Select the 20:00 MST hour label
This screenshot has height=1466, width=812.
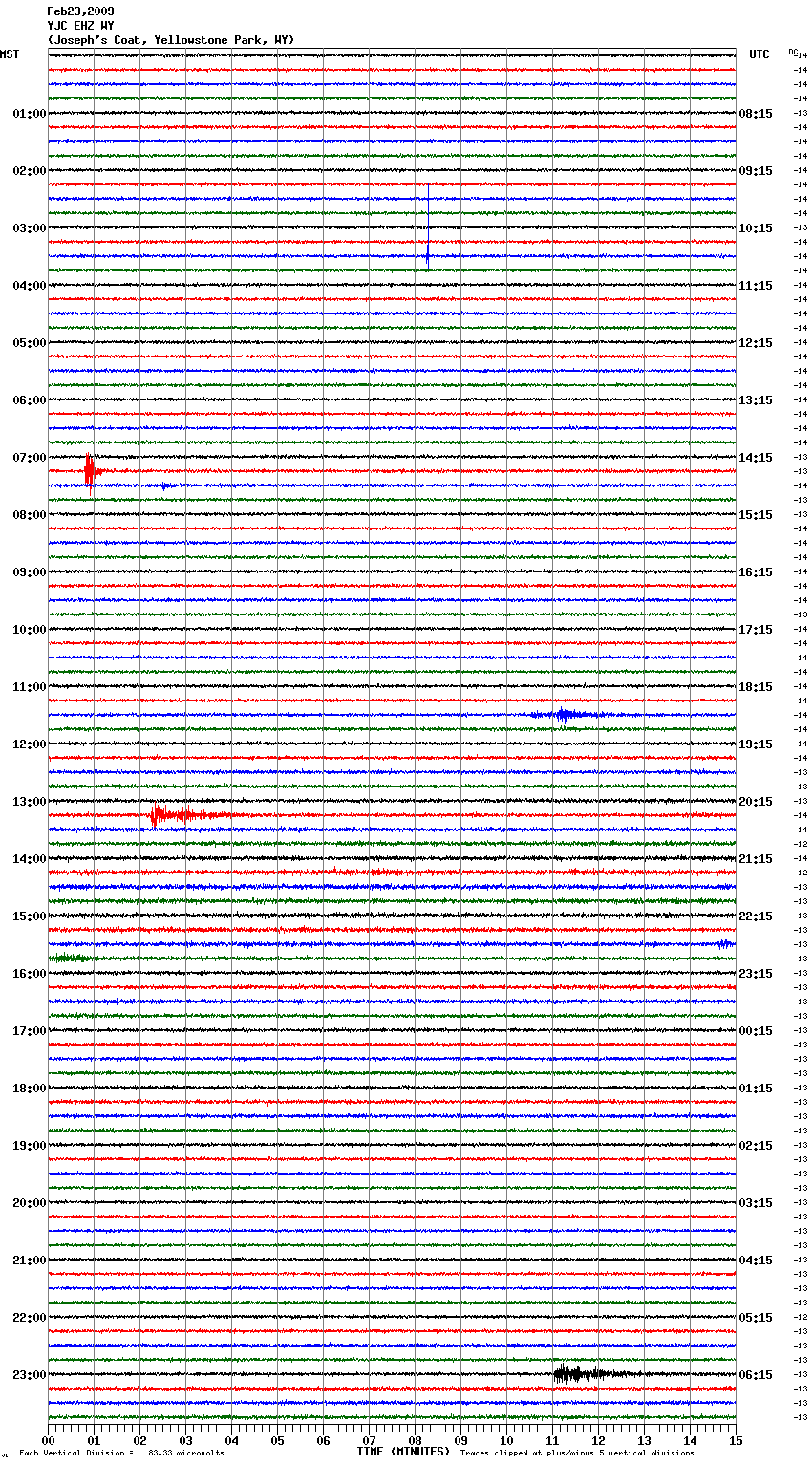(x=30, y=1203)
